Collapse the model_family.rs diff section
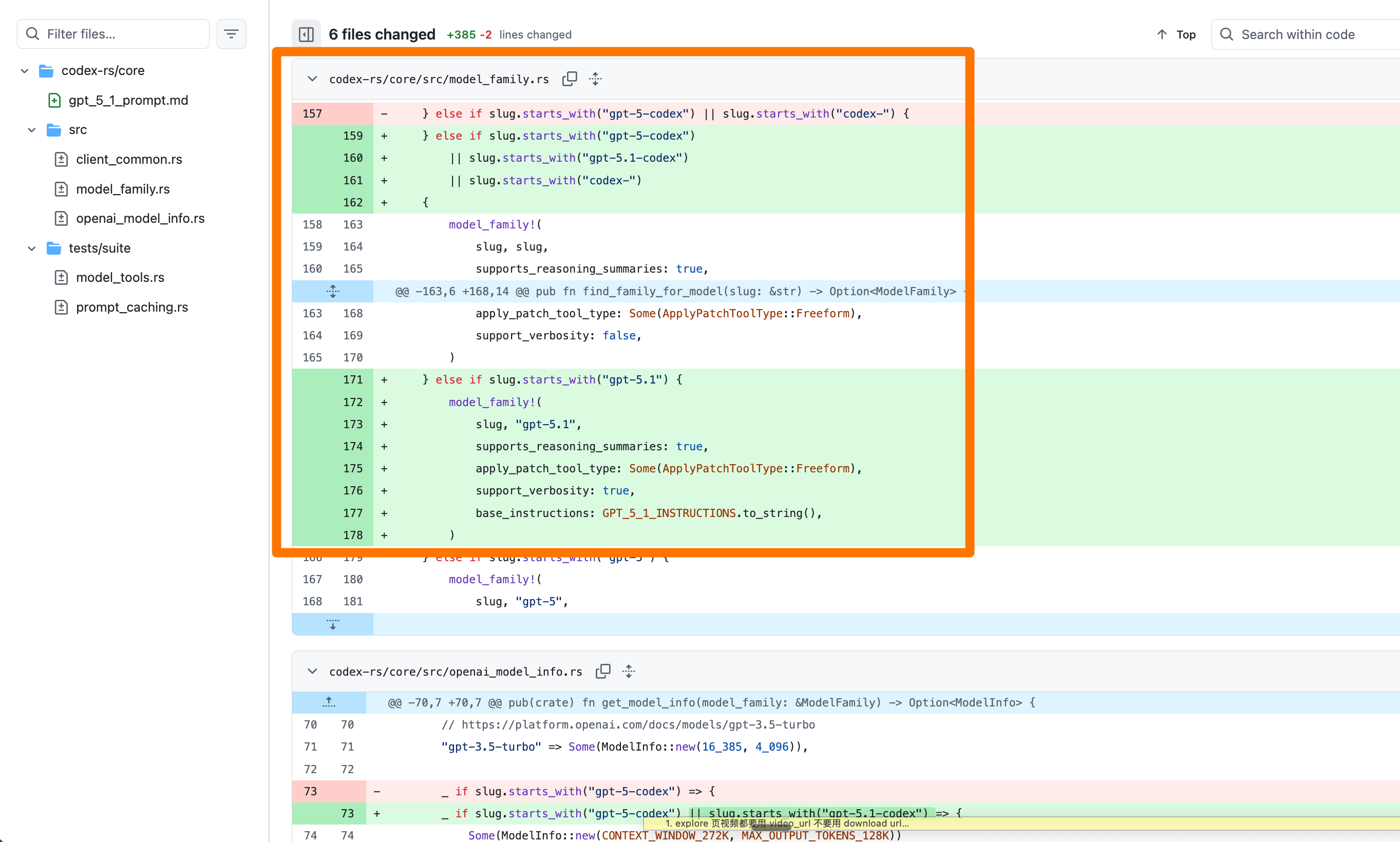 (x=312, y=79)
